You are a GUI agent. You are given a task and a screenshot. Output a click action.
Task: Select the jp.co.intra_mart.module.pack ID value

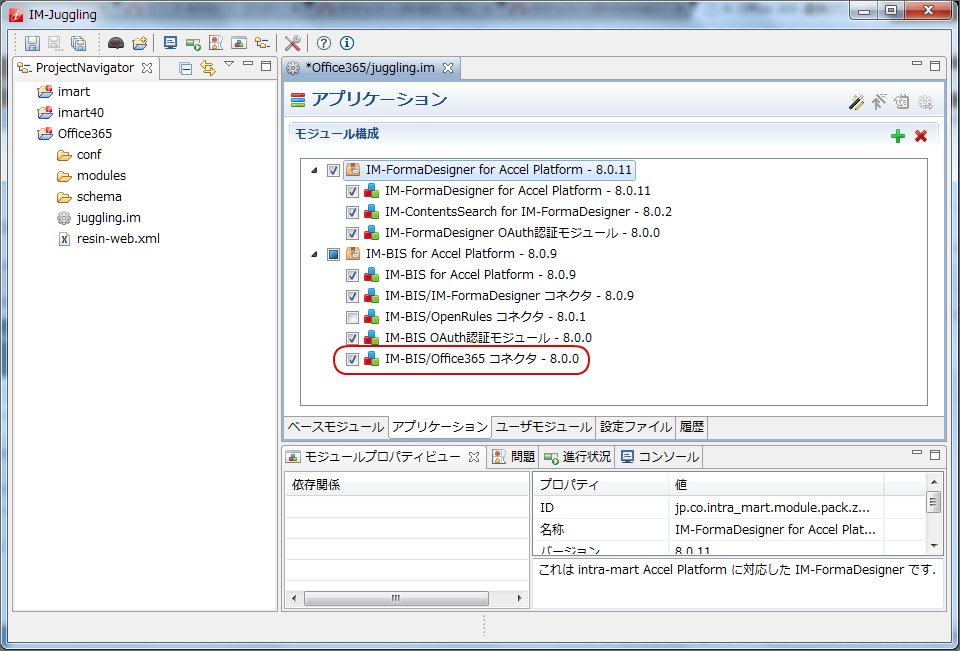[x=772, y=508]
